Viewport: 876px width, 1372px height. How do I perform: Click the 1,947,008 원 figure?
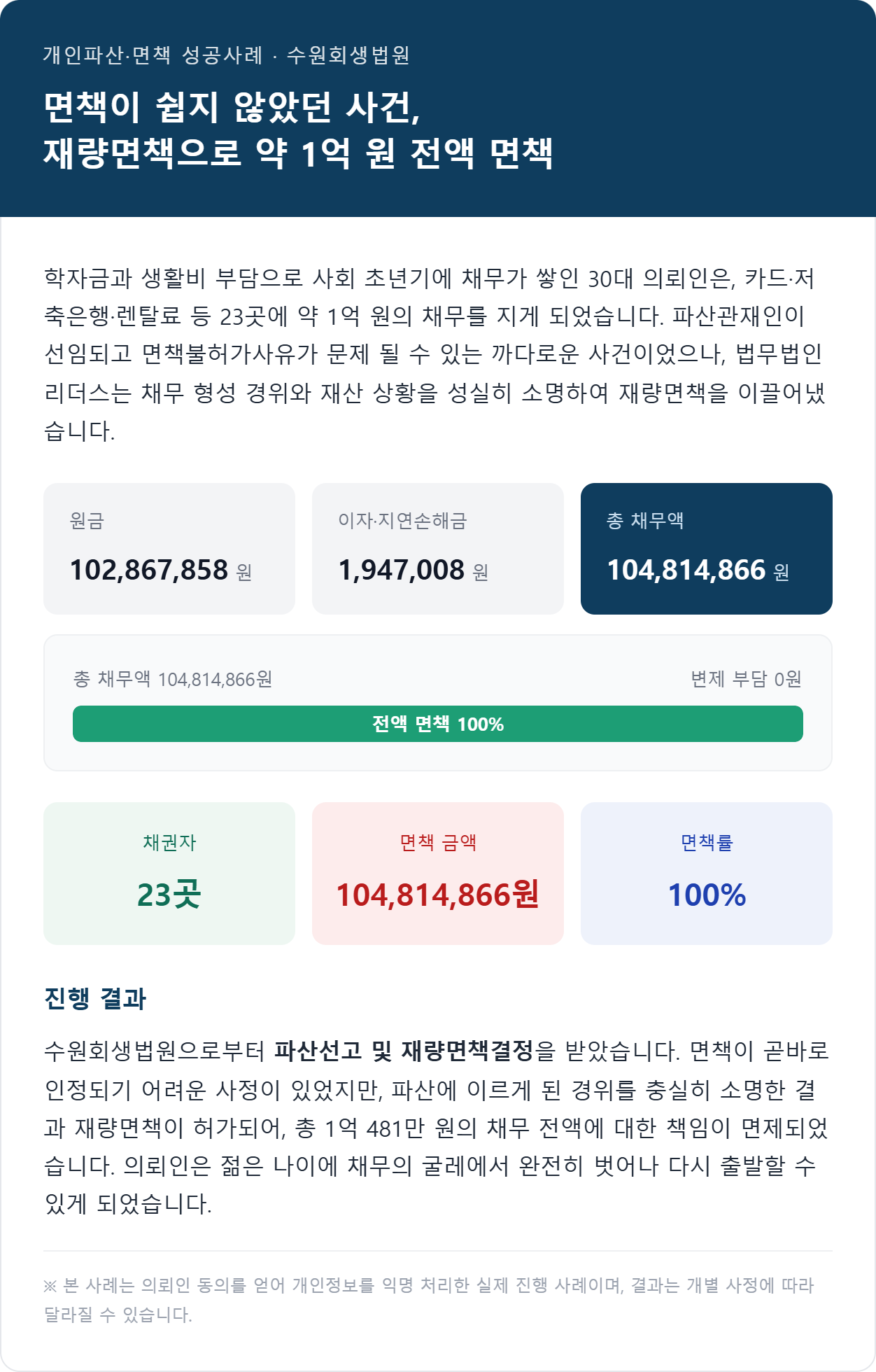414,570
